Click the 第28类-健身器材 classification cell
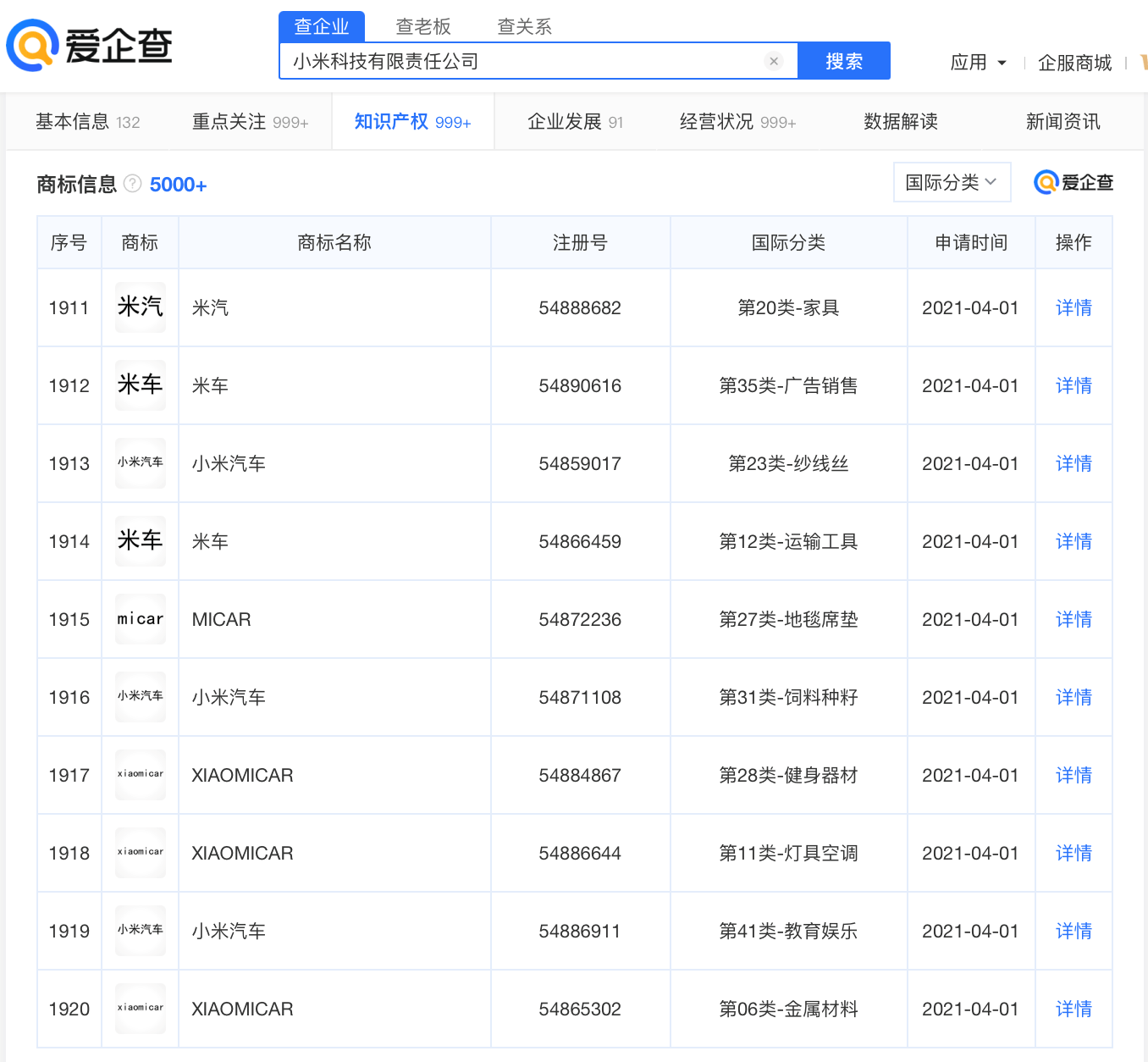The height and width of the screenshot is (1062, 1148). 788,775
